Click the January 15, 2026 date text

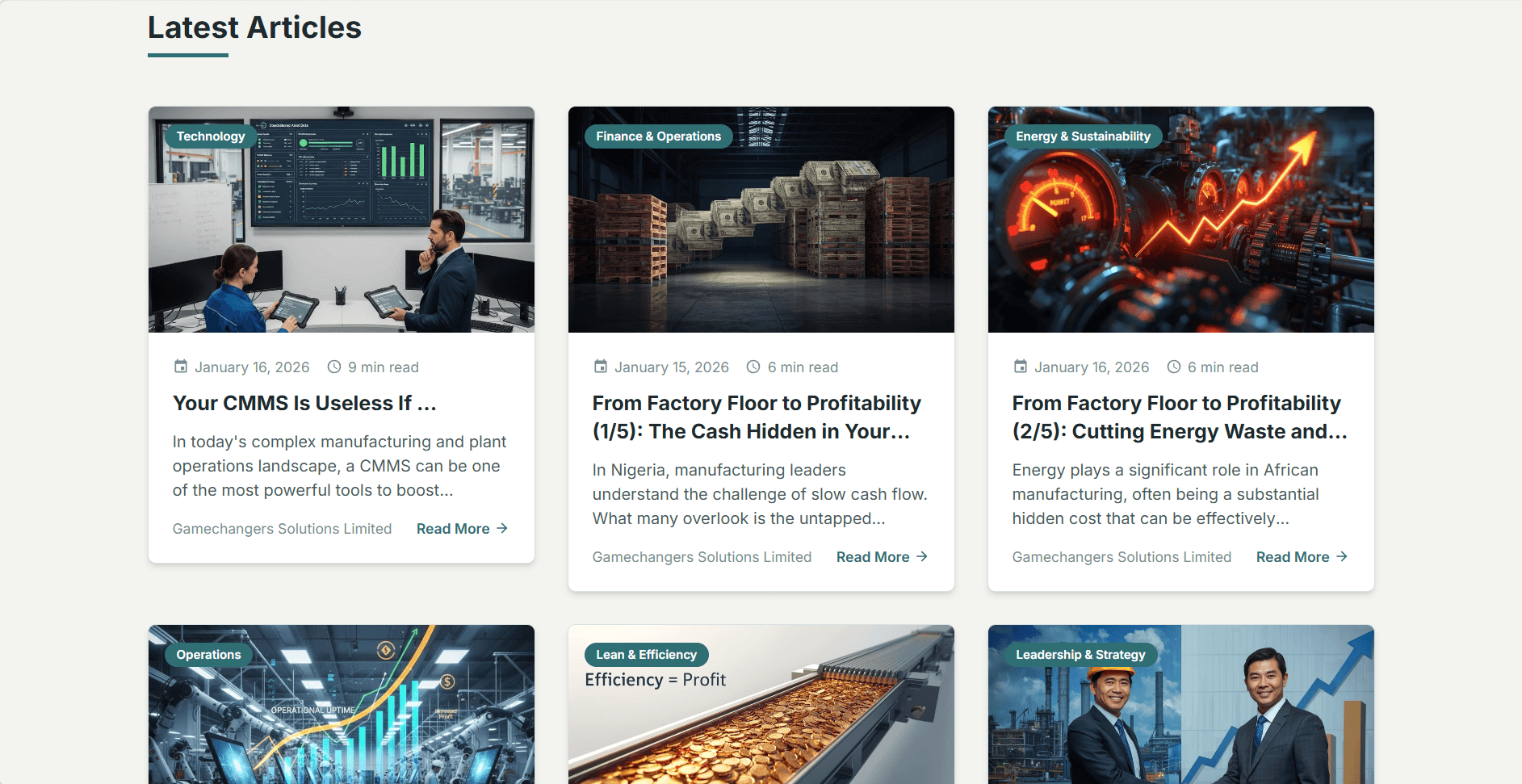(672, 367)
